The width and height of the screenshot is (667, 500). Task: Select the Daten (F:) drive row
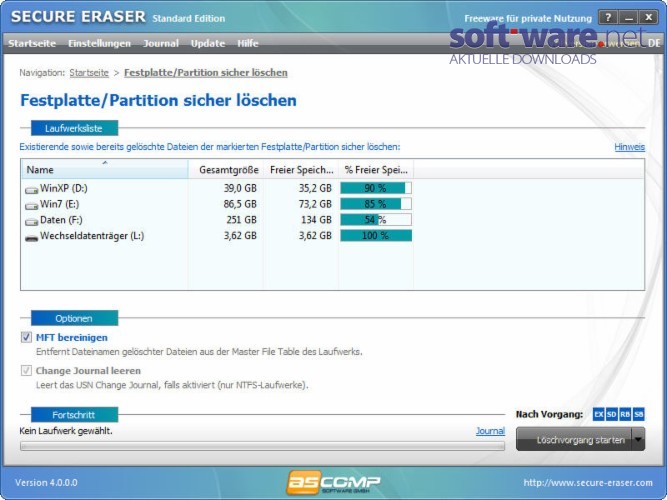click(x=332, y=220)
